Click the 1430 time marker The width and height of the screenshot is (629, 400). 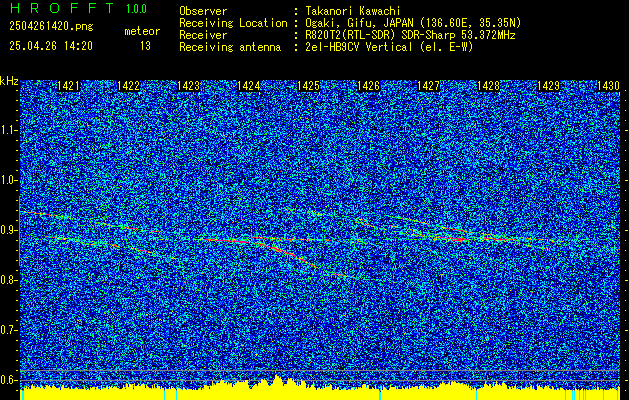[x=608, y=86]
